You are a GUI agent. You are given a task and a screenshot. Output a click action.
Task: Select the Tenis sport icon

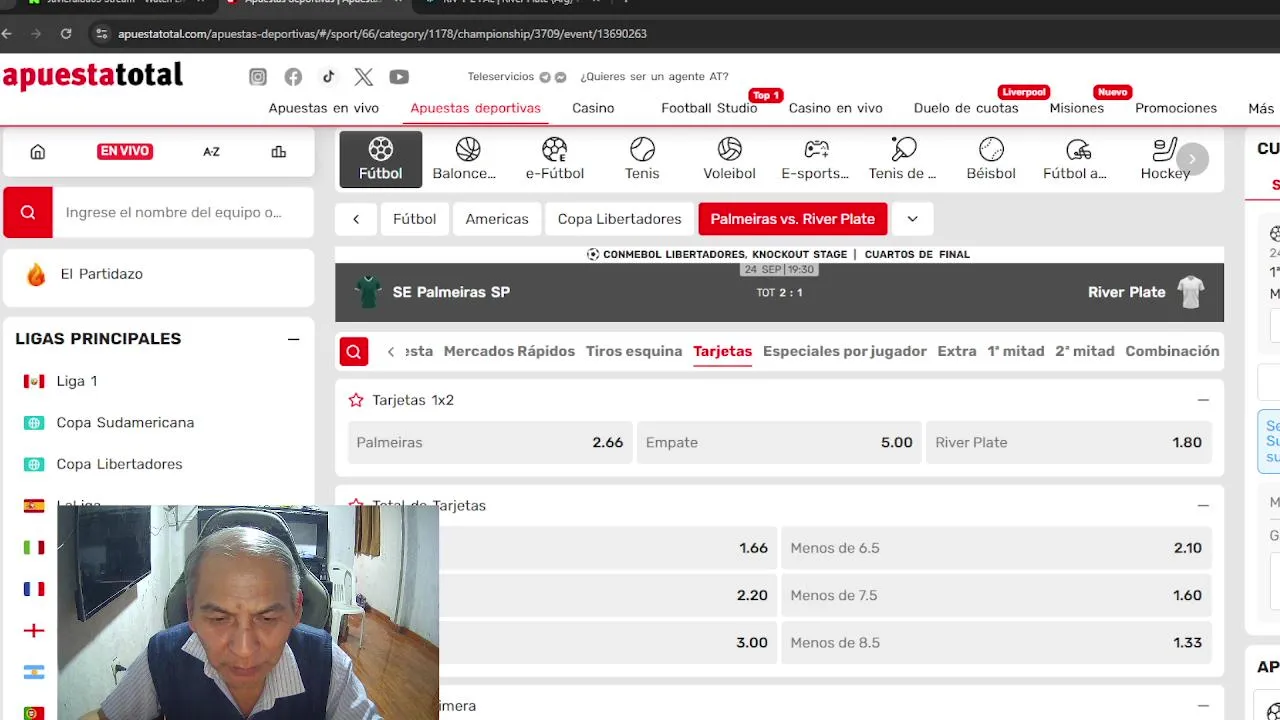tap(642, 159)
